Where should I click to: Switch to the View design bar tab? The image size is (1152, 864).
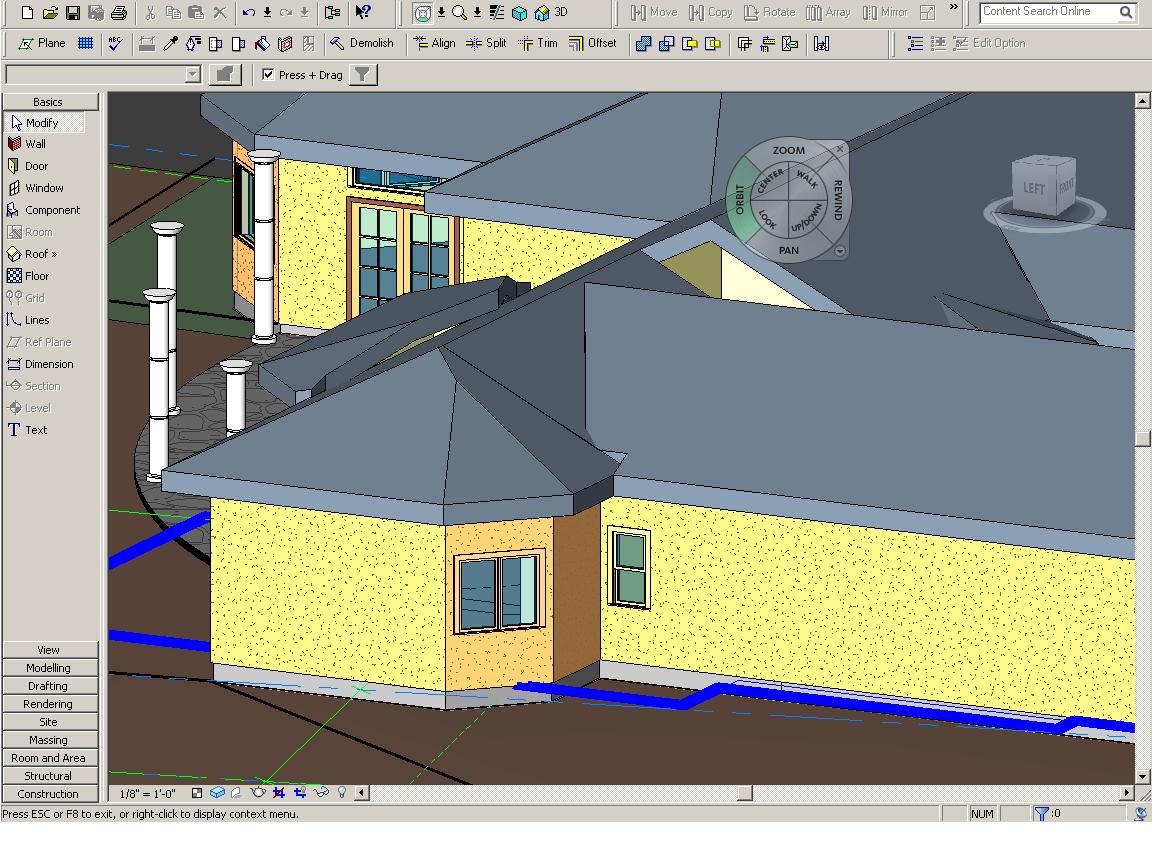coord(48,650)
